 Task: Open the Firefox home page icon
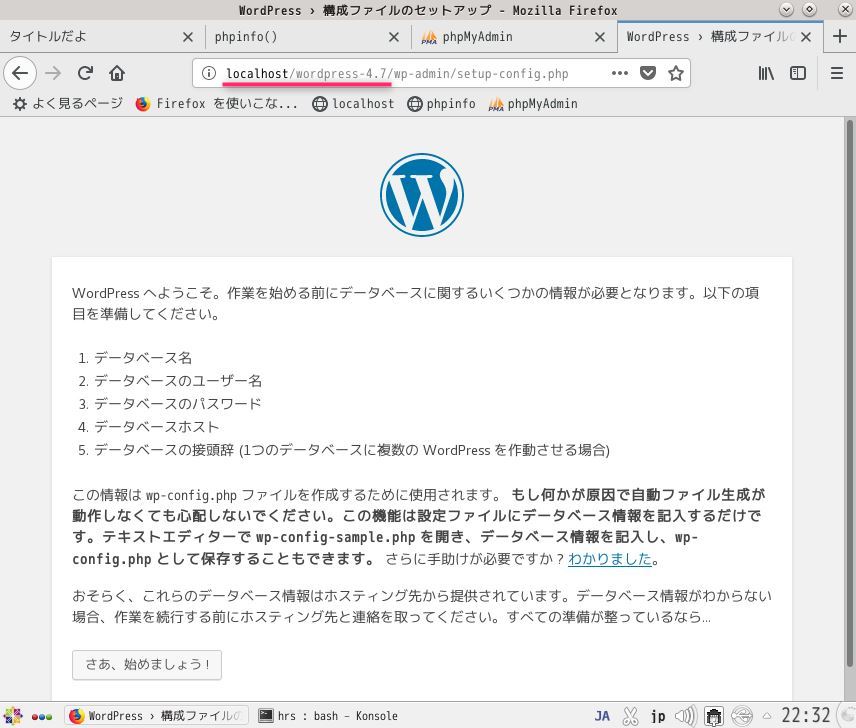tap(117, 73)
